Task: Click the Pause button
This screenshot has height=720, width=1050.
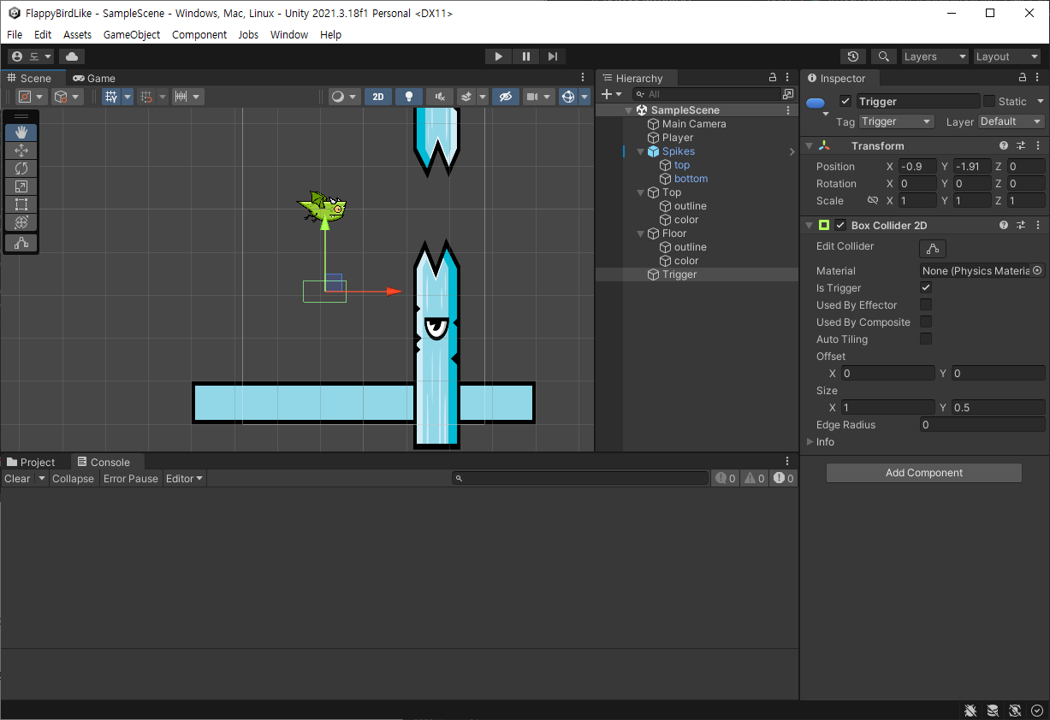Action: (526, 56)
